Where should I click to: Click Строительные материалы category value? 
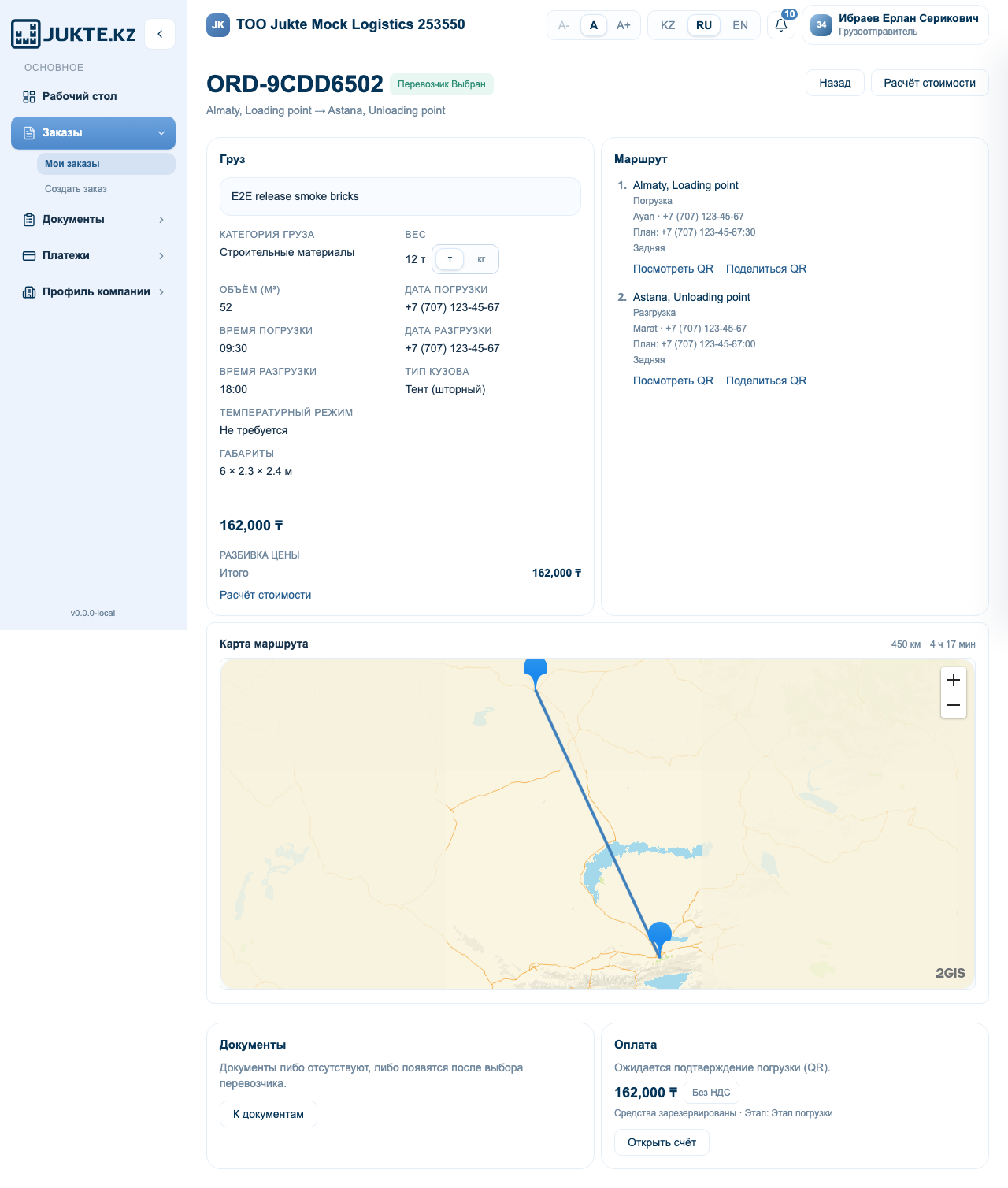pos(287,252)
